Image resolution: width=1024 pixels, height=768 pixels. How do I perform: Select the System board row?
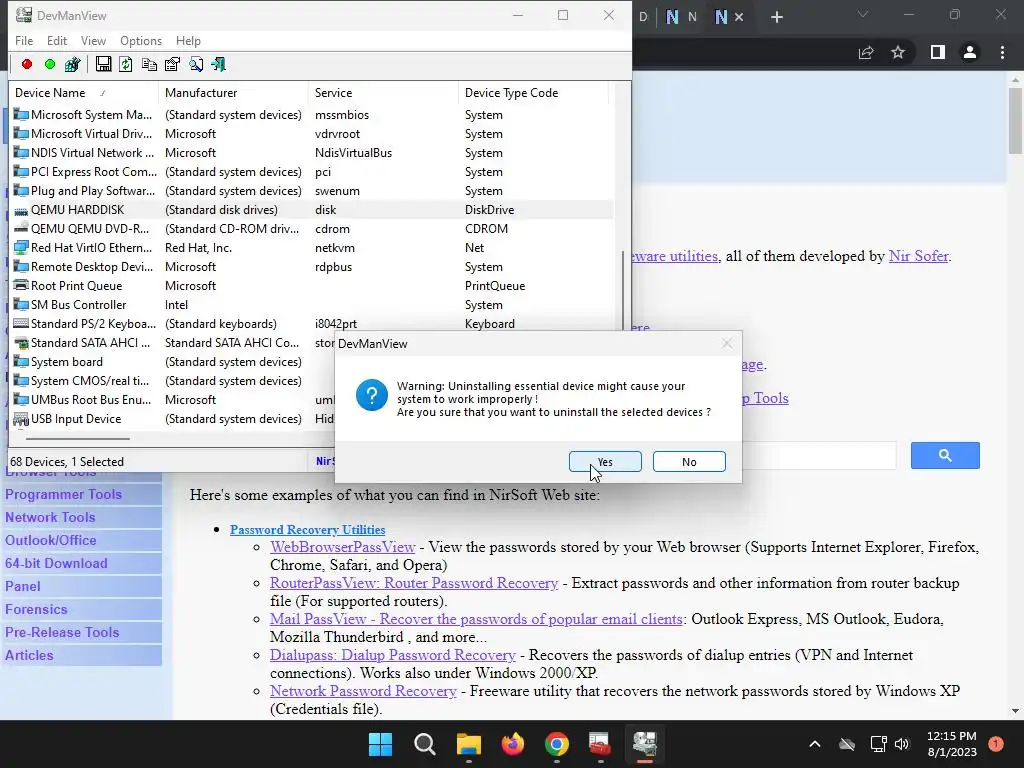172,362
